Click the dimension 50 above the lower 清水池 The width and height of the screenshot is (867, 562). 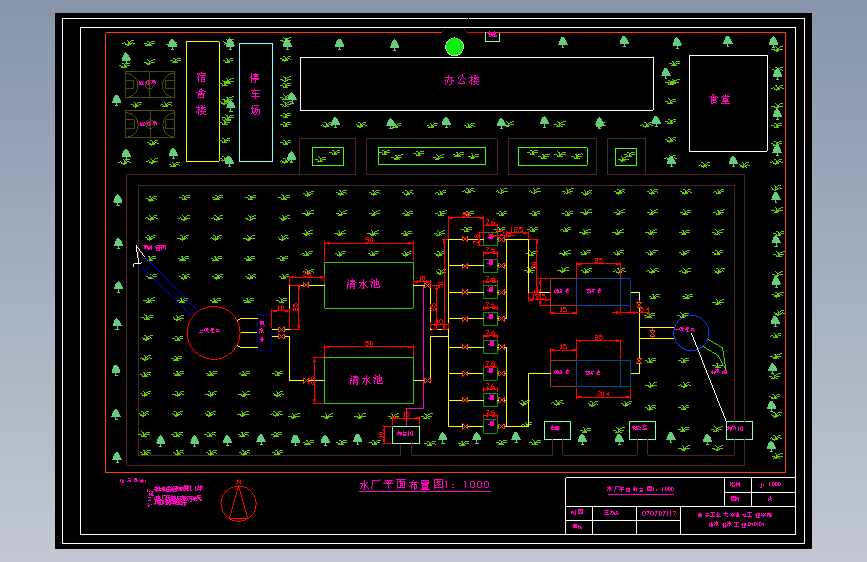coord(369,344)
